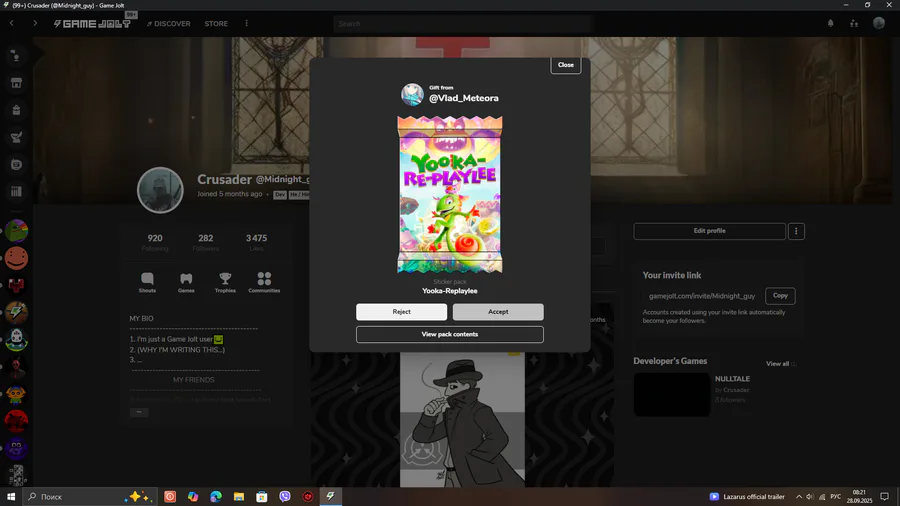The image size is (900, 506).
Task: Click the Windows taskbar search box
Action: (x=90, y=496)
